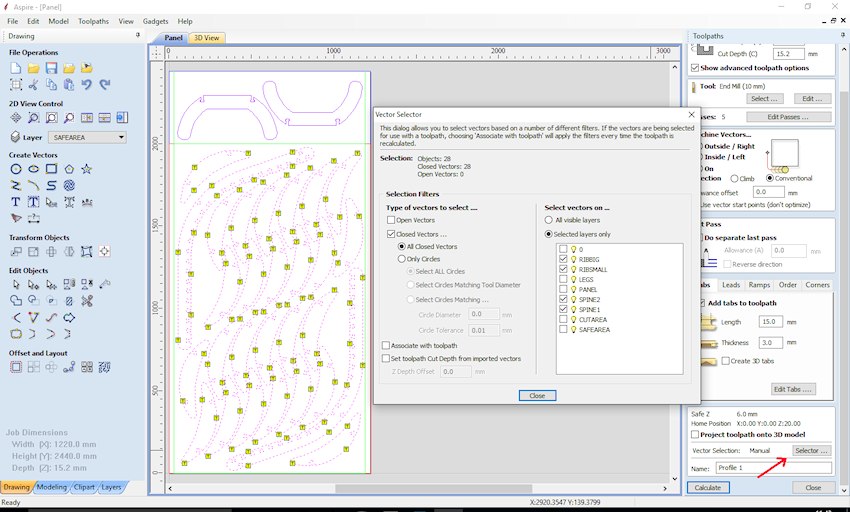Open the File menu
The image size is (850, 512).
coord(12,21)
